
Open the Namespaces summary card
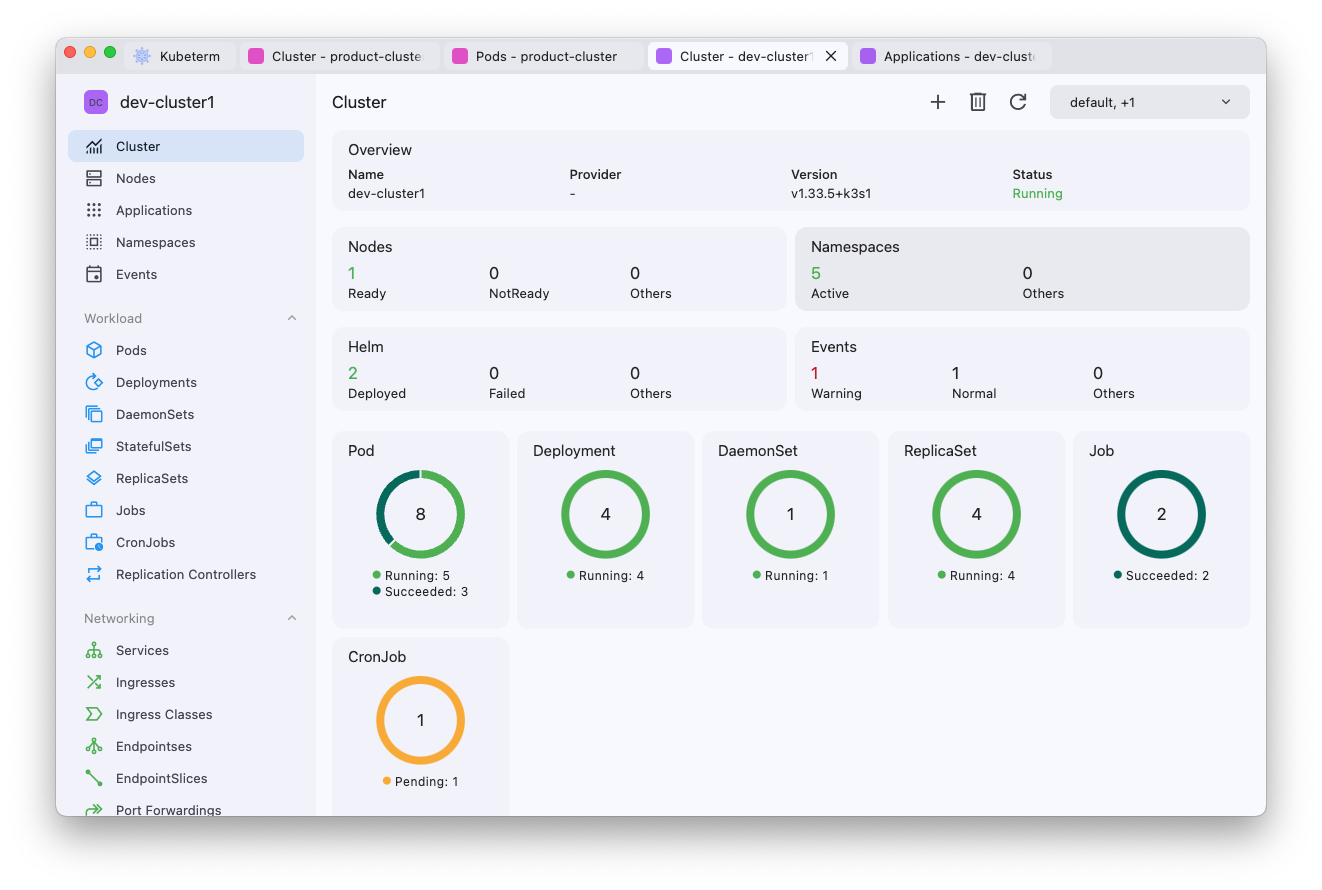(x=1022, y=269)
